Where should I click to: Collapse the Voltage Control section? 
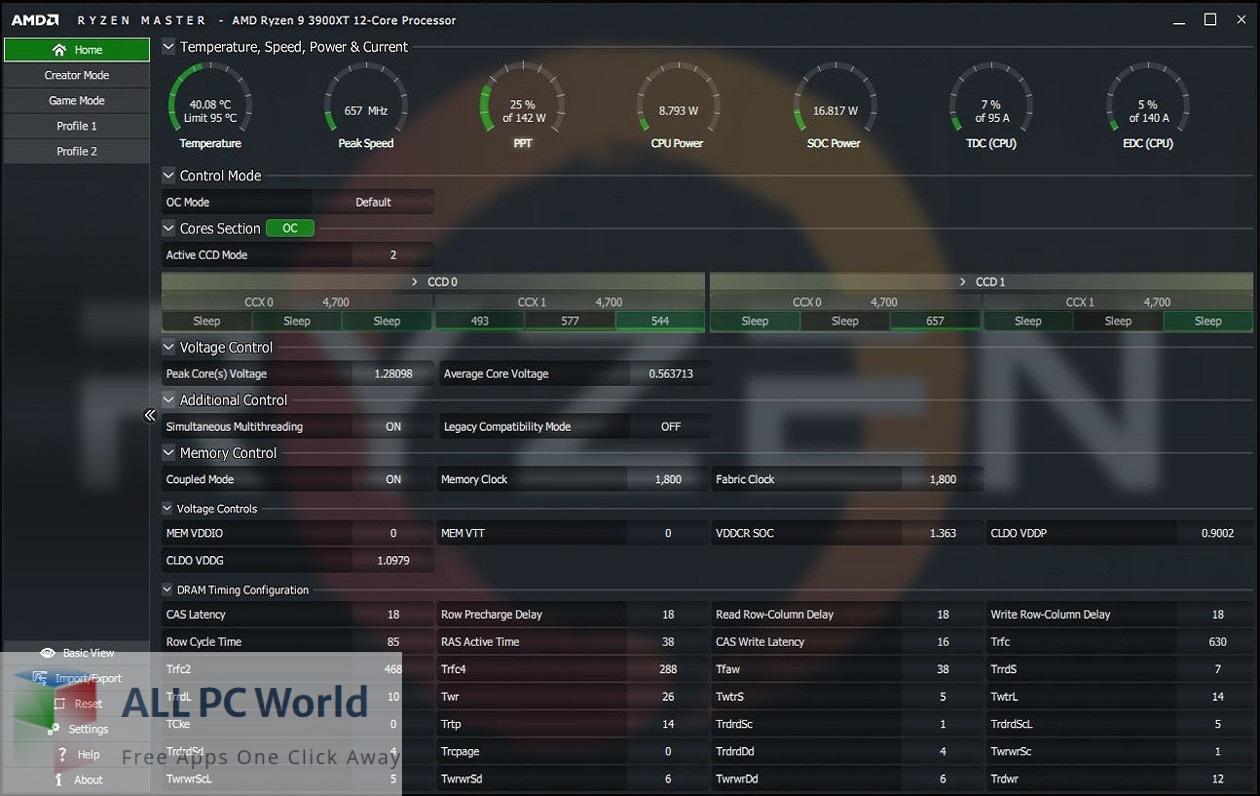(x=168, y=347)
